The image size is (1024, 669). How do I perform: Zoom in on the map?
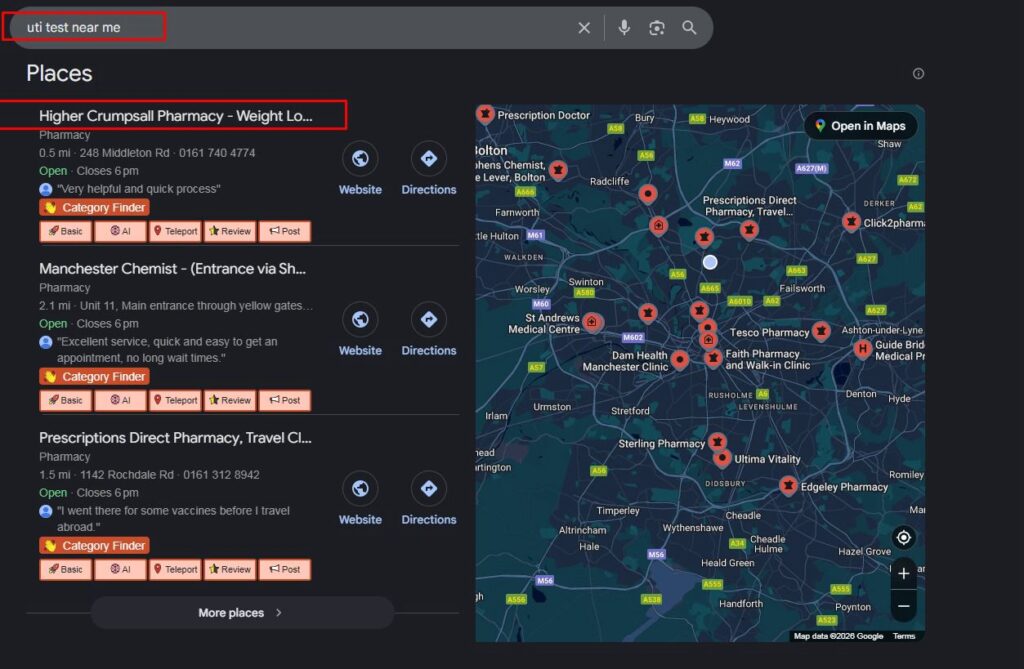coord(904,574)
